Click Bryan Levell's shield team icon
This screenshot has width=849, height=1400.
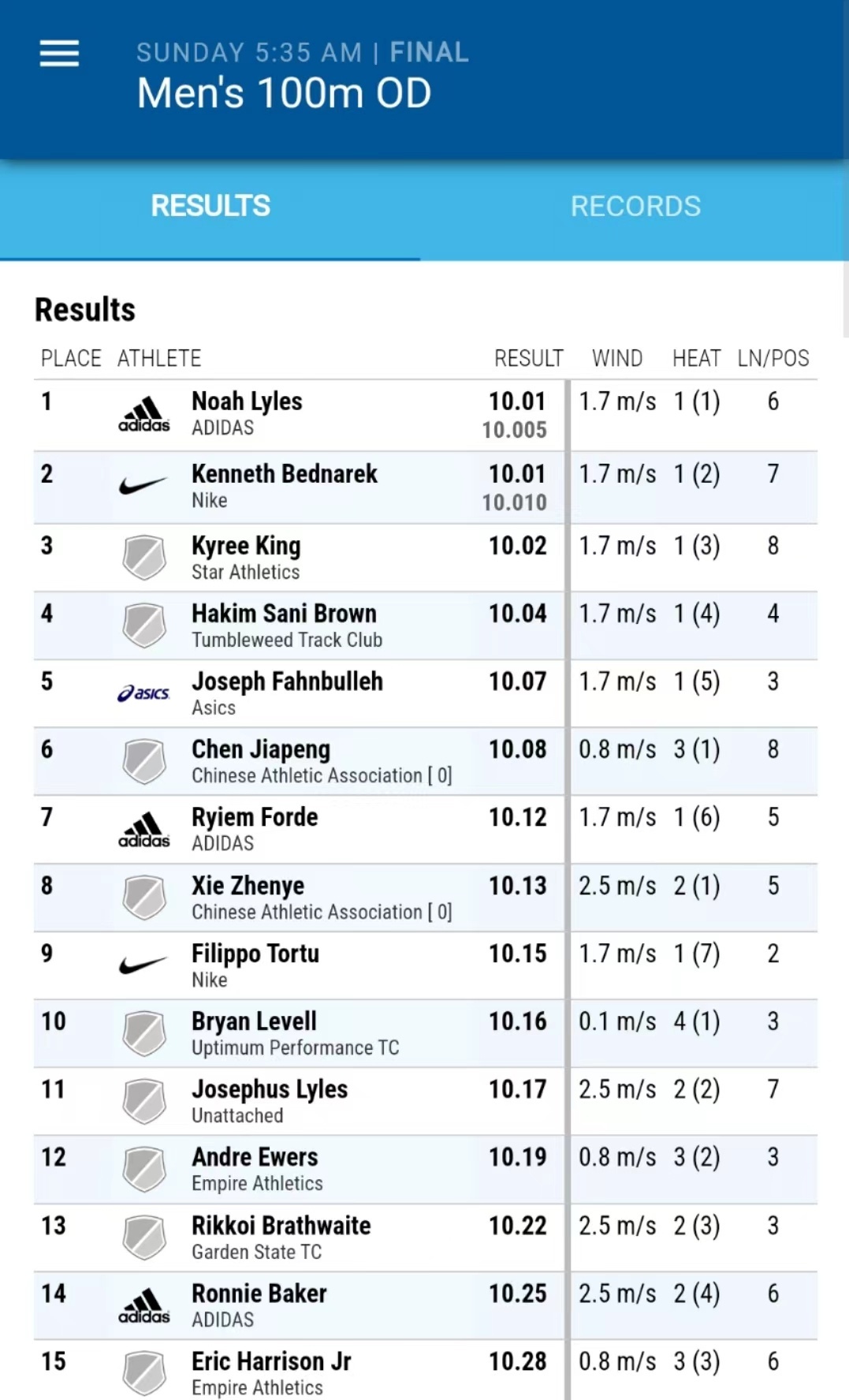144,1034
